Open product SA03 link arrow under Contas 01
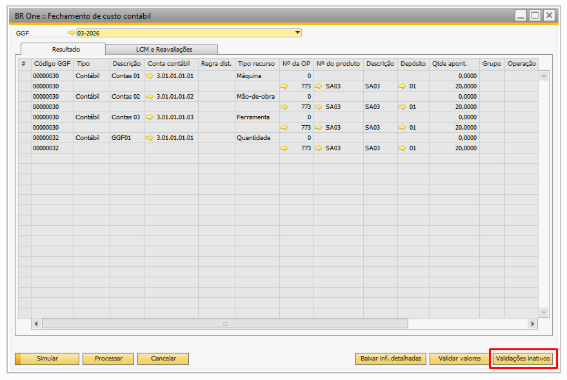This screenshot has width=567, height=380. coord(319,86)
